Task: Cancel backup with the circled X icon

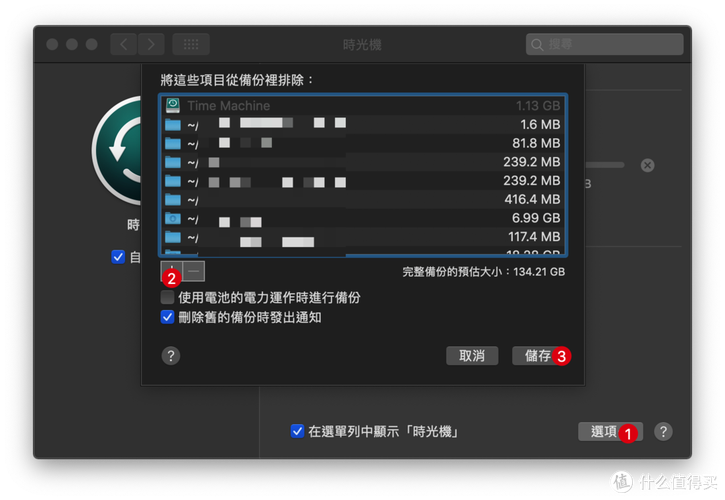Action: [647, 165]
